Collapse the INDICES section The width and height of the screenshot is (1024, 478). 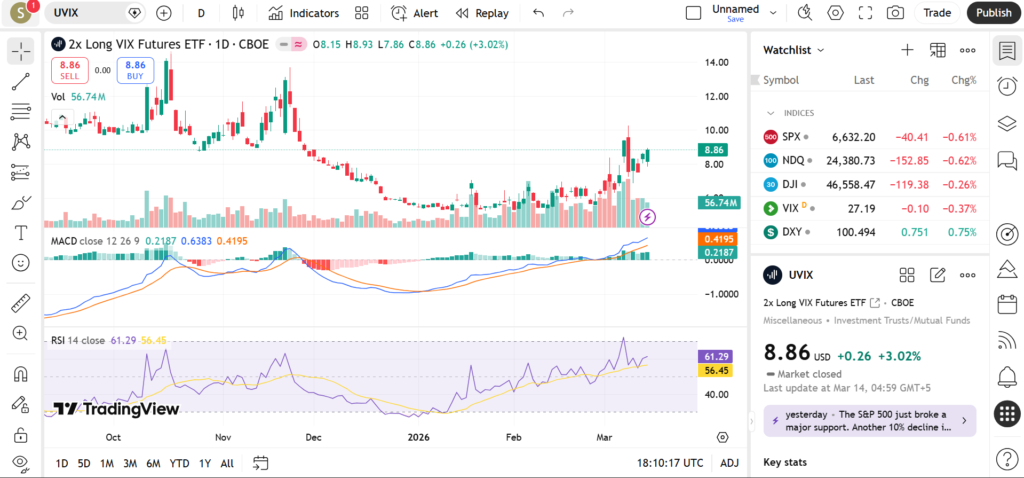(x=771, y=113)
